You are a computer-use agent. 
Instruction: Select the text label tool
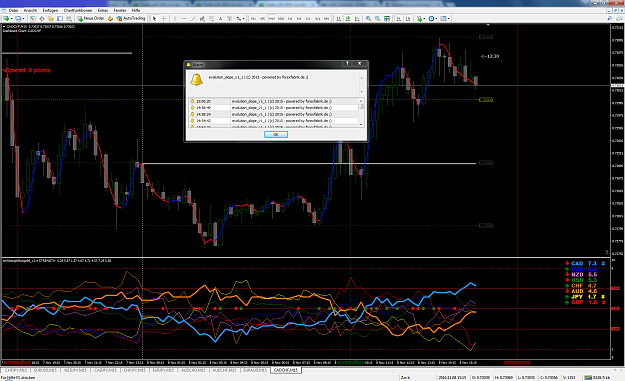pyautogui.click(x=229, y=18)
